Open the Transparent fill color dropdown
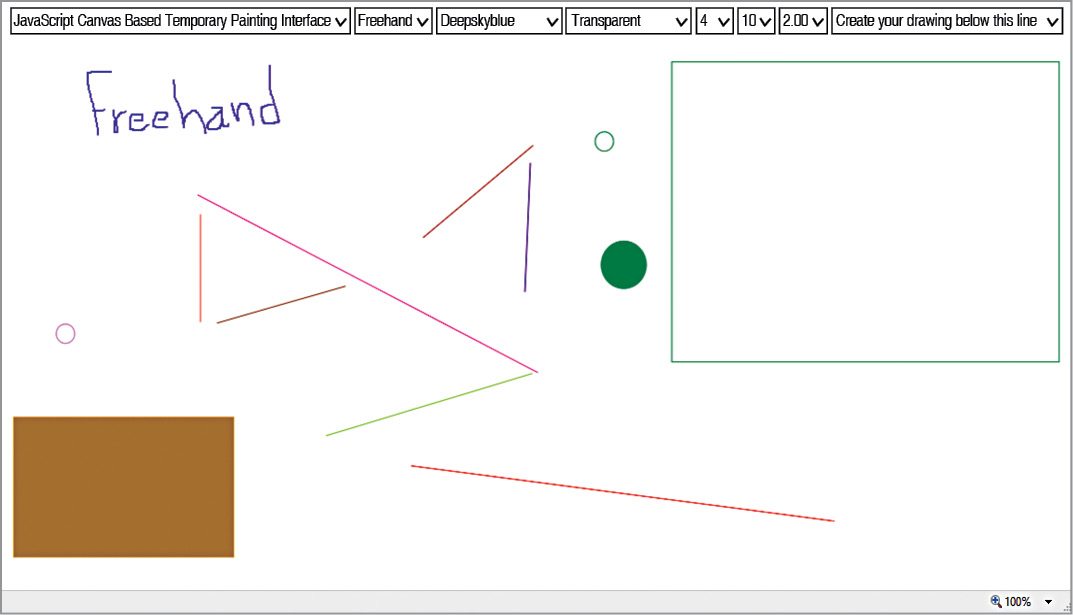Screen dimensions: 1073x615 [x=628, y=21]
